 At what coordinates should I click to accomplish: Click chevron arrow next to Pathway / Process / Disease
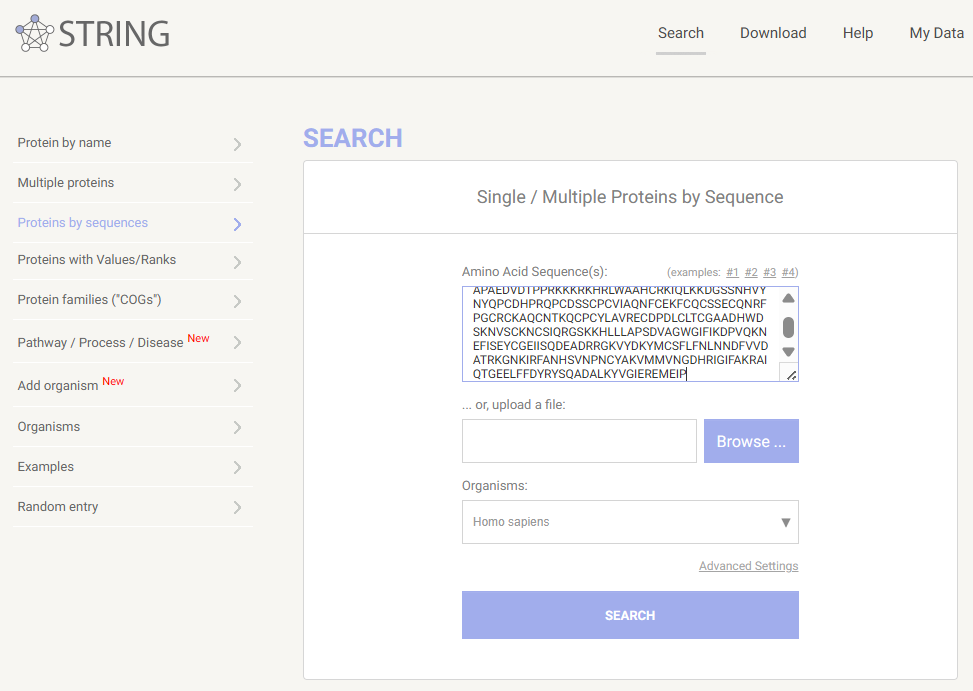[237, 342]
